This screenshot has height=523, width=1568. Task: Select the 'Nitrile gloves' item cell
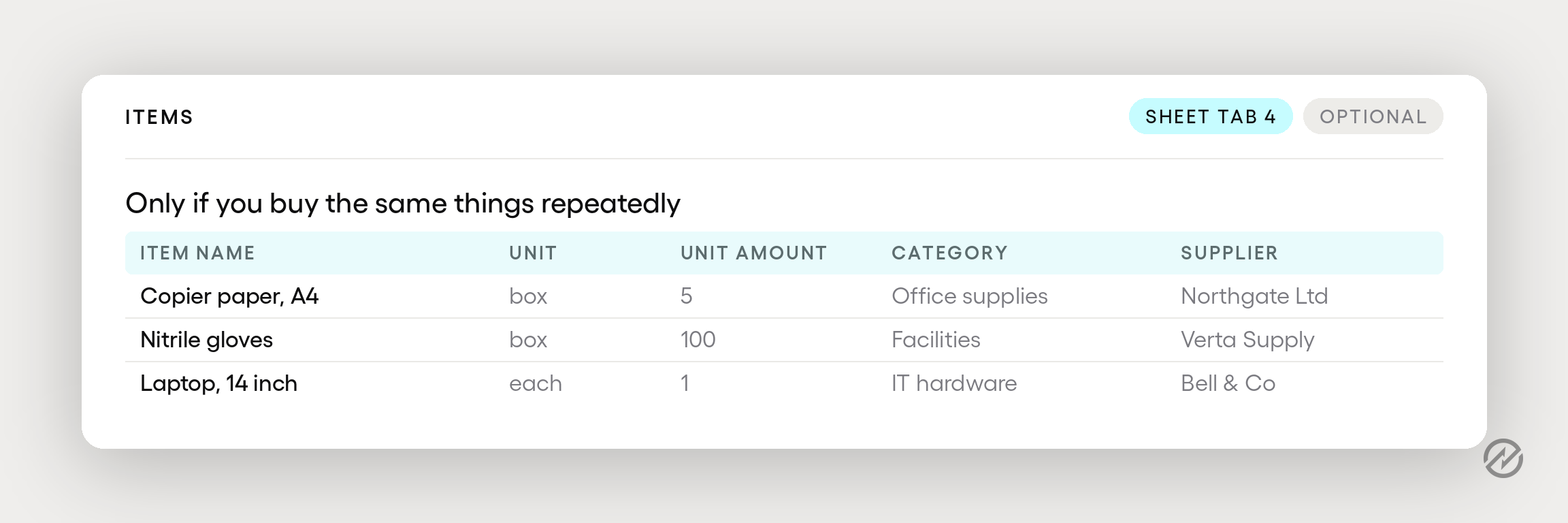pyautogui.click(x=206, y=340)
